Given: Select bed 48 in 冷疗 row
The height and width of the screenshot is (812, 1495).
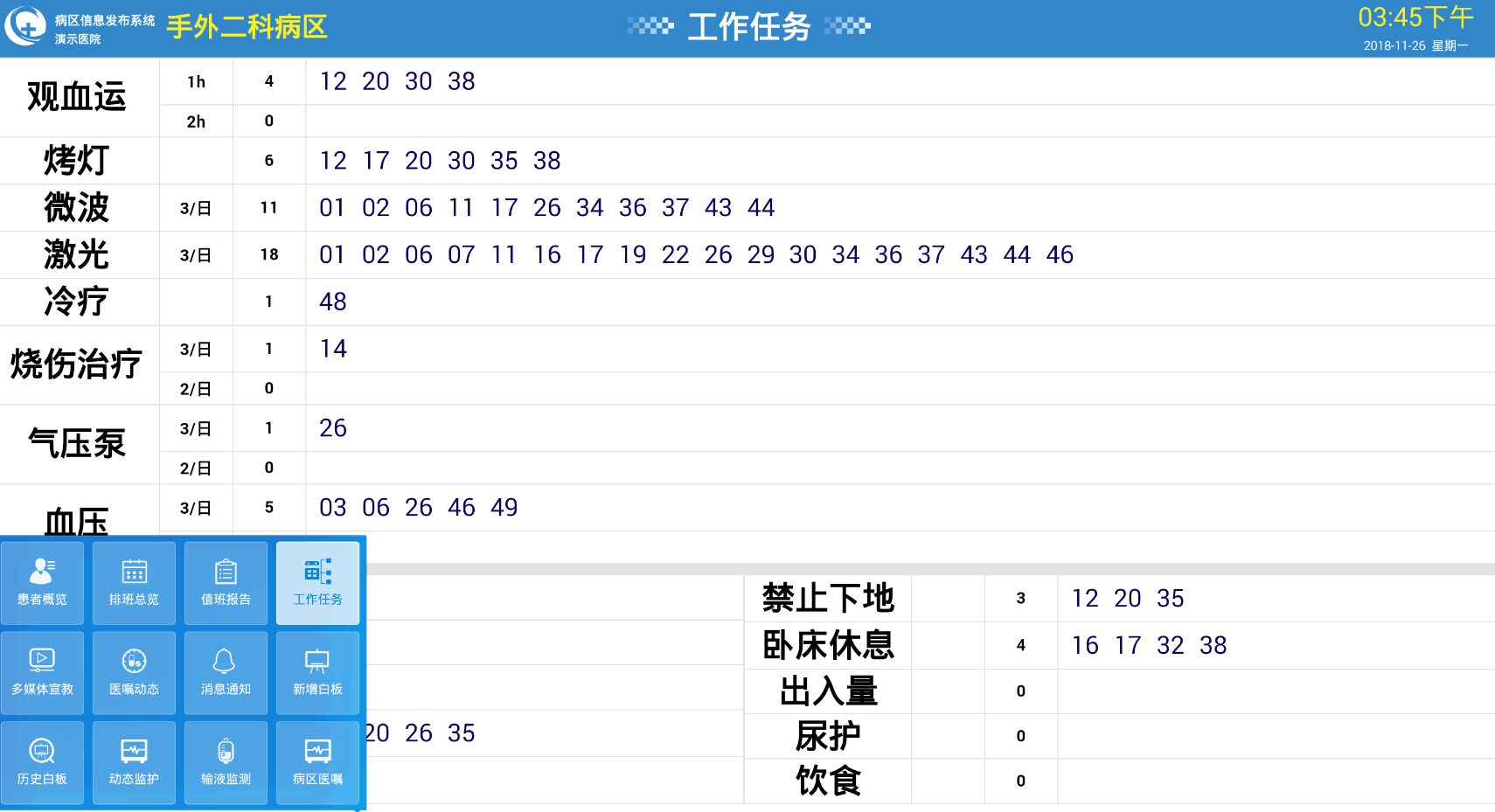Looking at the screenshot, I should coord(333,302).
